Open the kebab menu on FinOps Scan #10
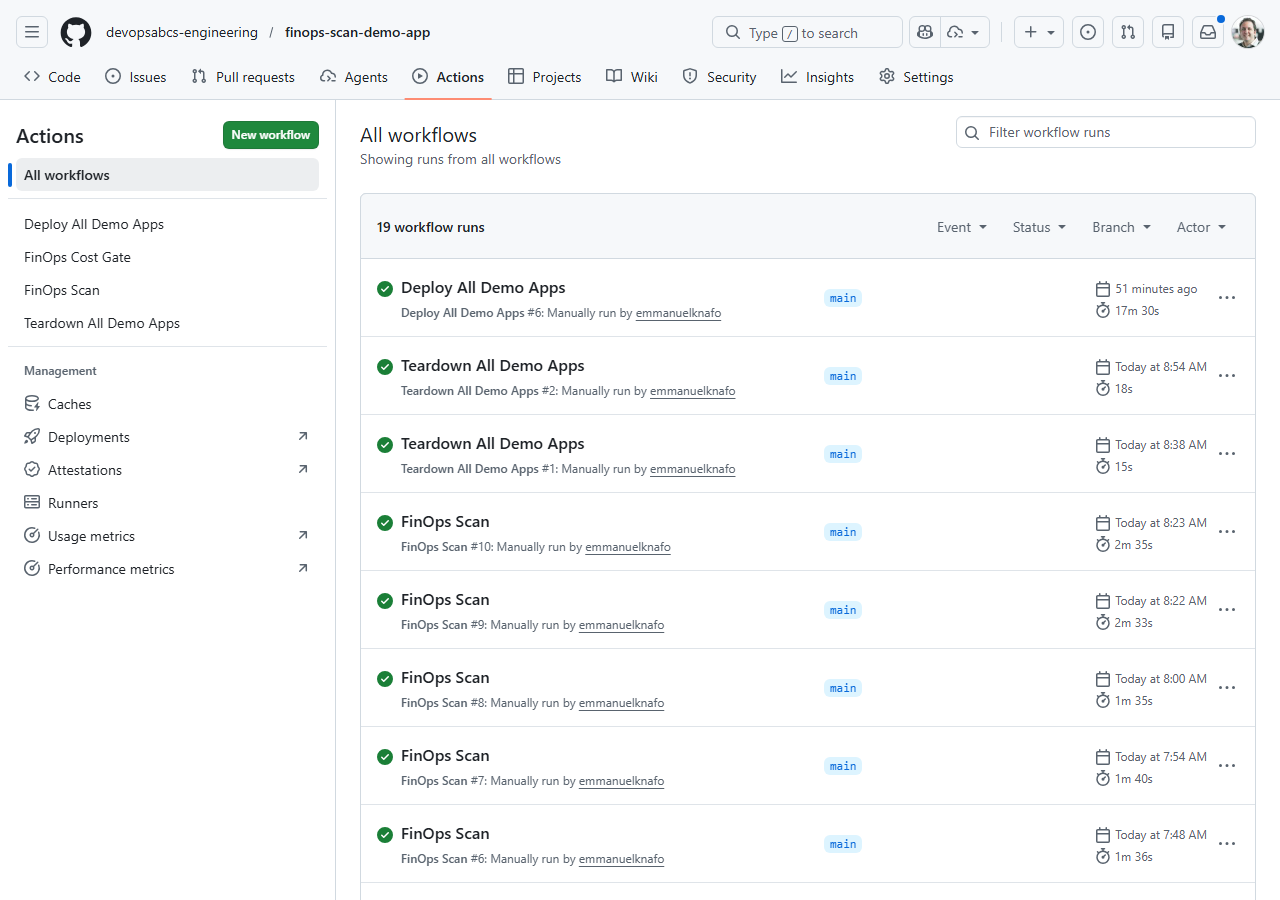The height and width of the screenshot is (900, 1280). 1227,532
